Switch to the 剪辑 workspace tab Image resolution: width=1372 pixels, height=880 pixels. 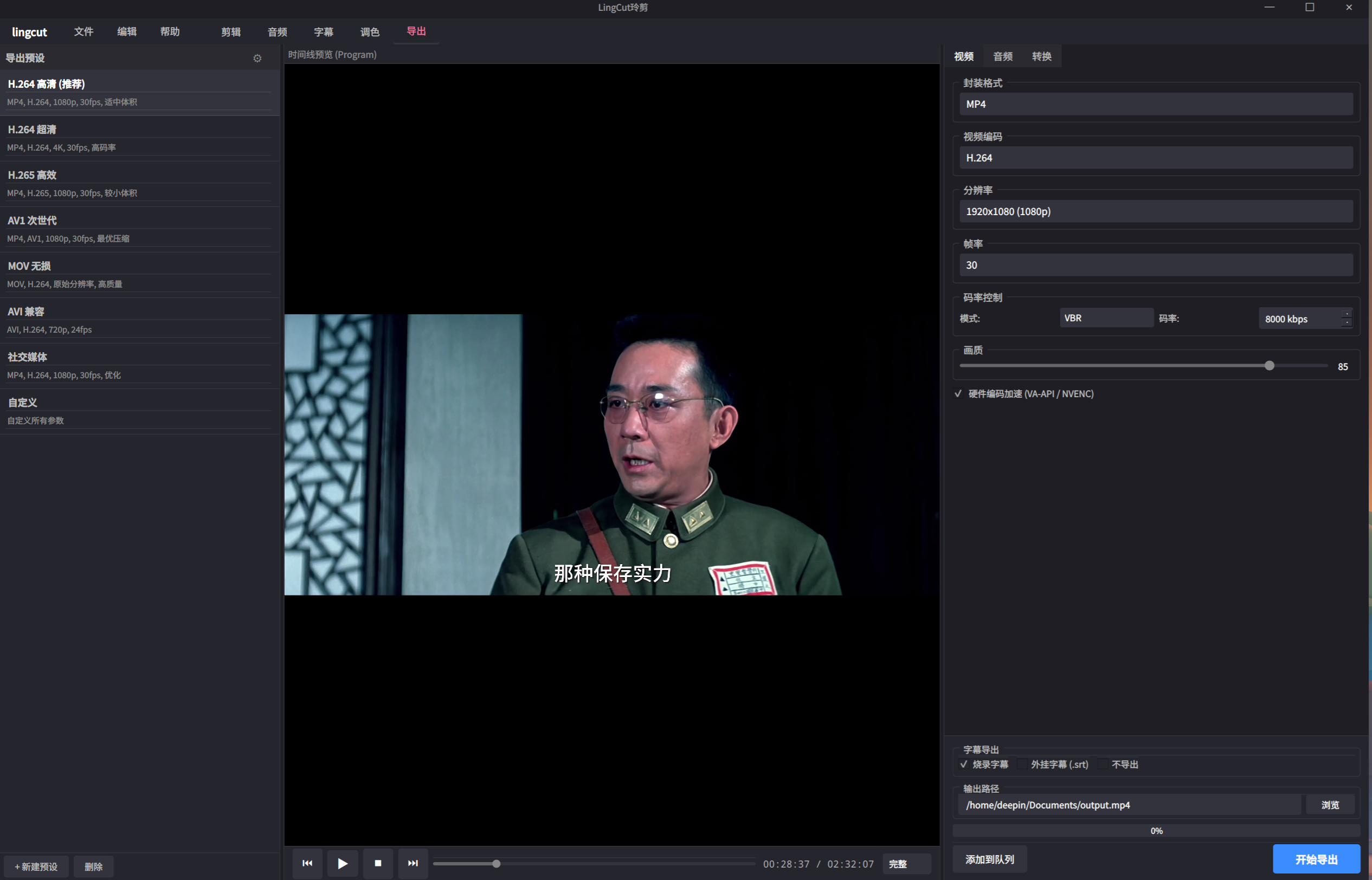tap(231, 32)
